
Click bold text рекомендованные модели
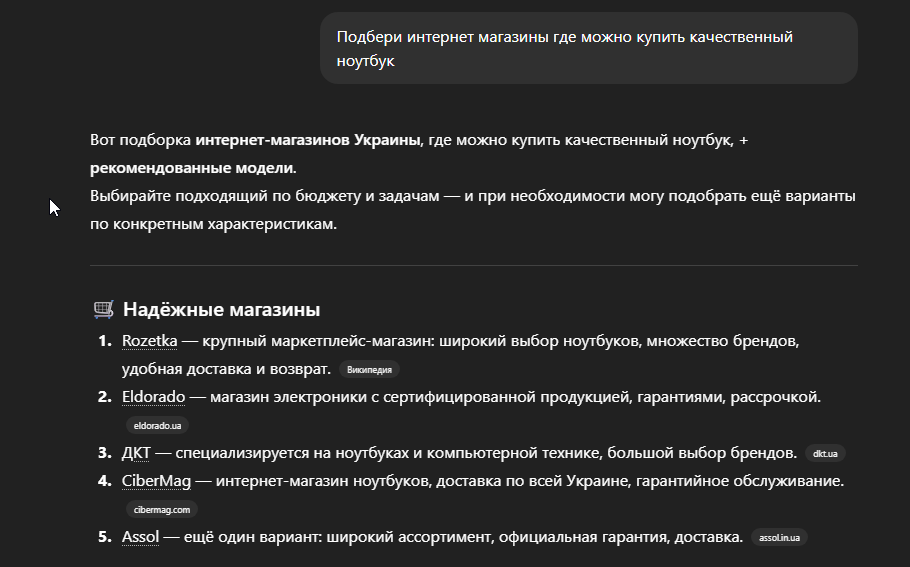point(192,167)
